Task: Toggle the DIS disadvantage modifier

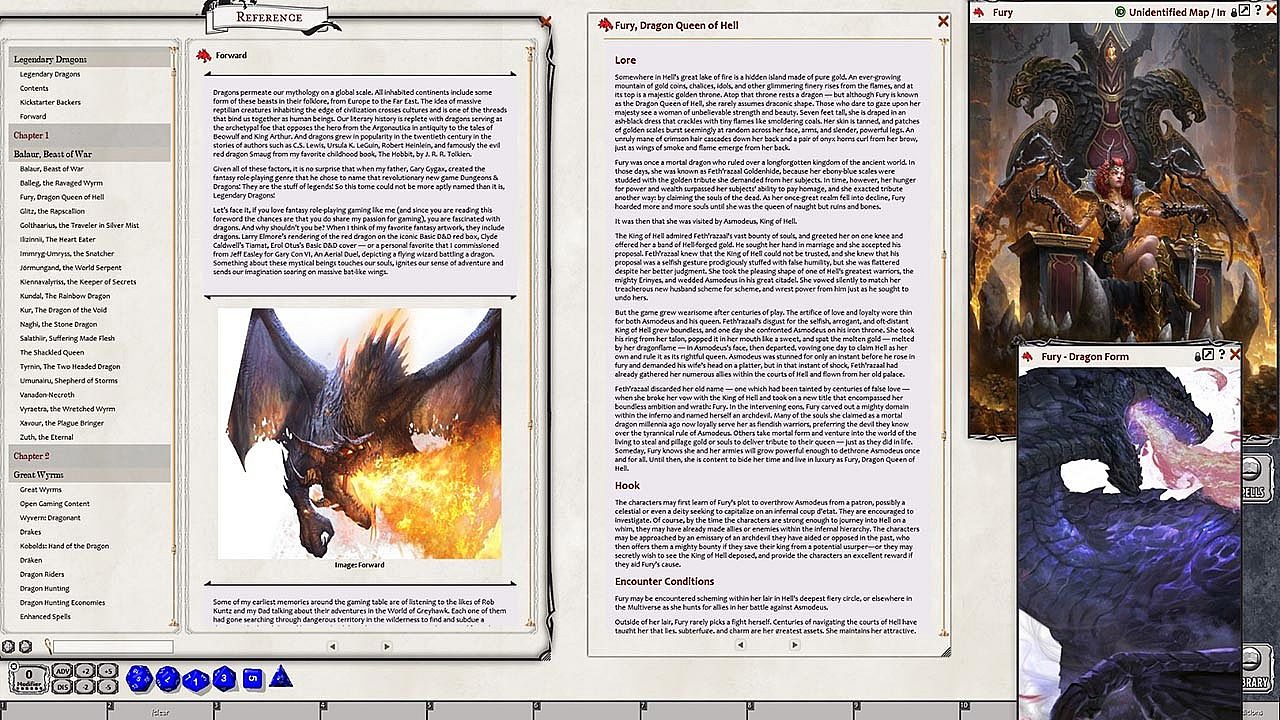Action: pos(63,686)
